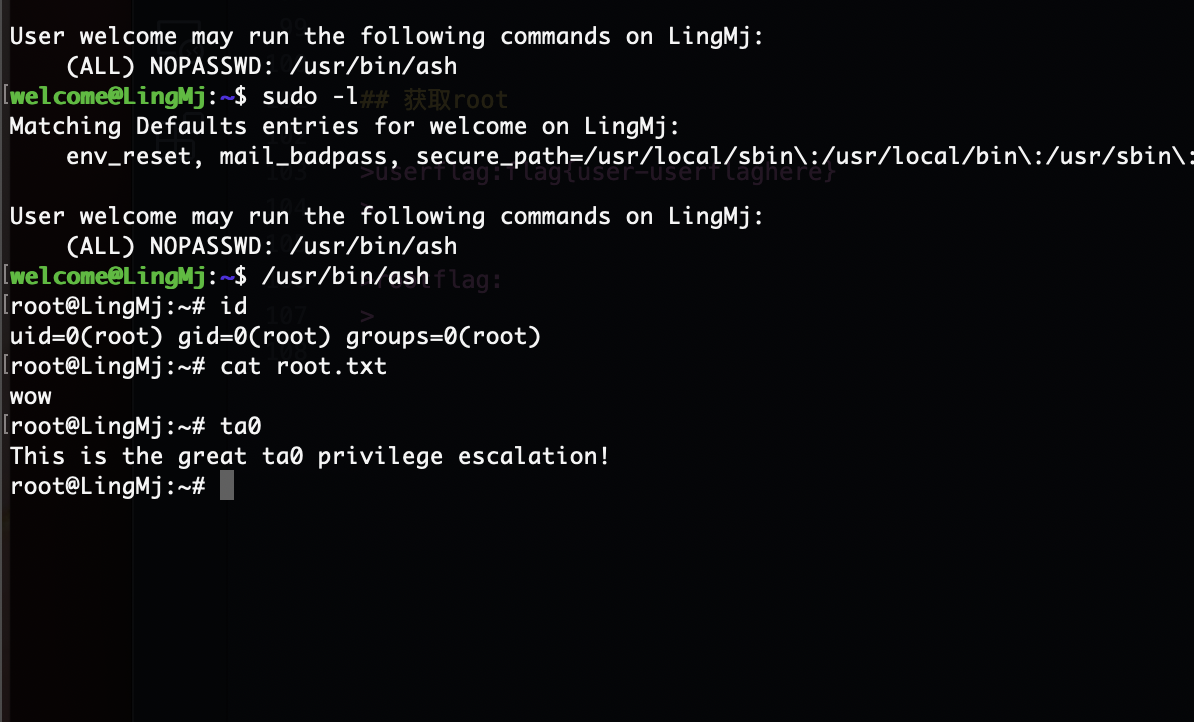The width and height of the screenshot is (1194, 722).
Task: Click the 'secure_path=/usr/local/sbin' text
Action: tap(605, 156)
